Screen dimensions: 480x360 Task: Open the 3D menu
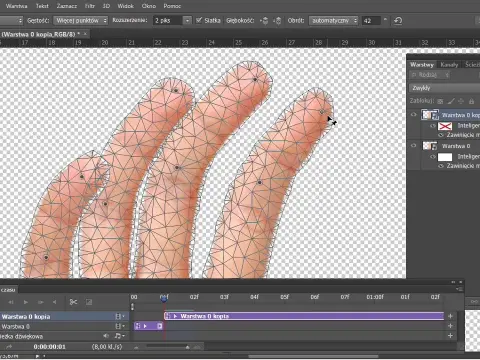pos(106,6)
